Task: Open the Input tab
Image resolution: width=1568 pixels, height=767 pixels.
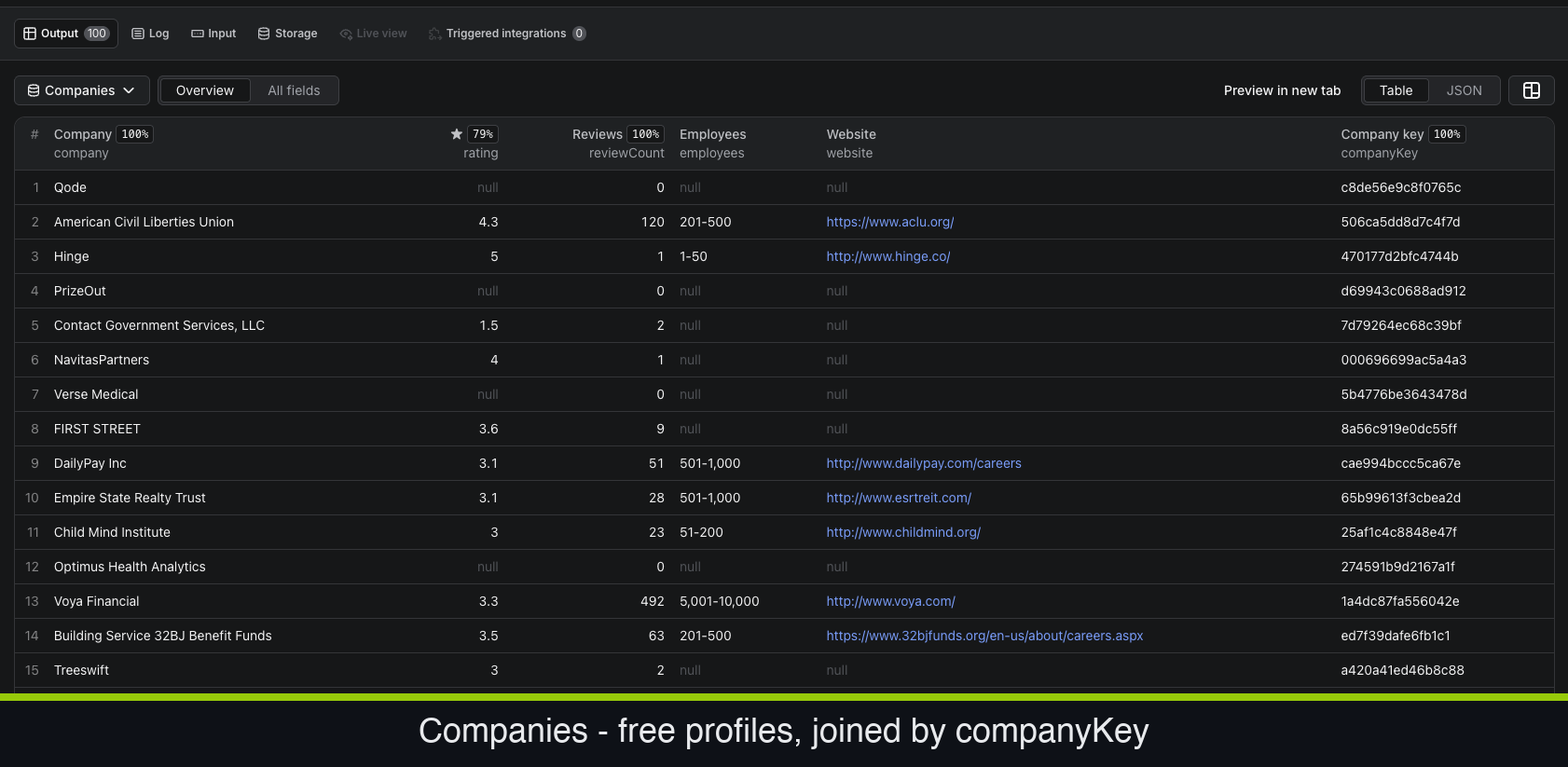Action: coord(213,34)
